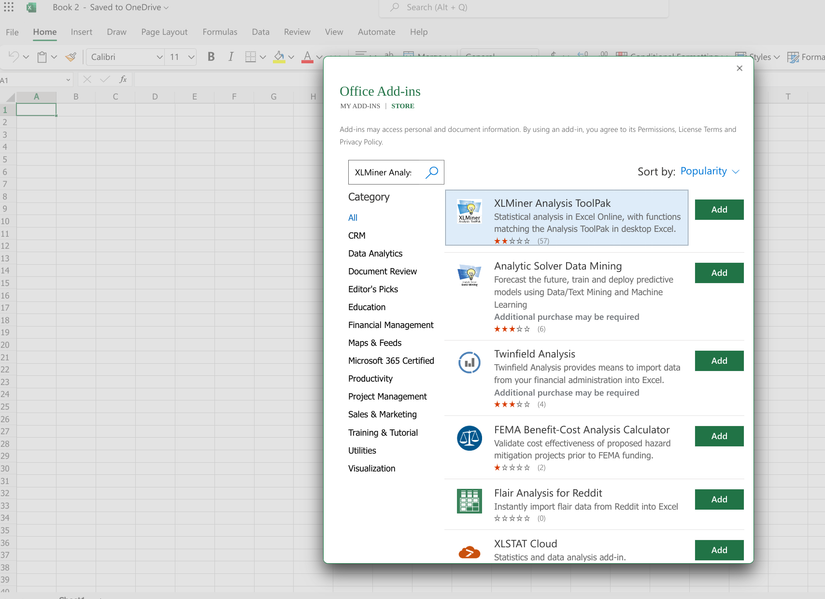Click the XLMiner Analysis ToolPak icon
This screenshot has width=825, height=599.
[469, 212]
